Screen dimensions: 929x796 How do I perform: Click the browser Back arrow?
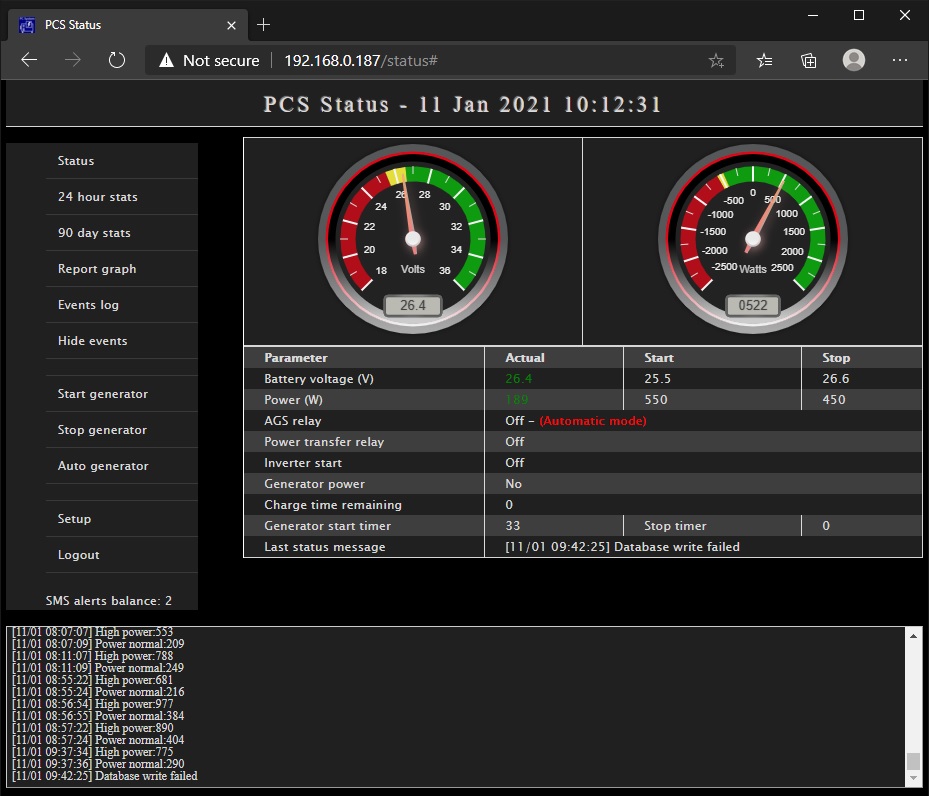[x=29, y=60]
